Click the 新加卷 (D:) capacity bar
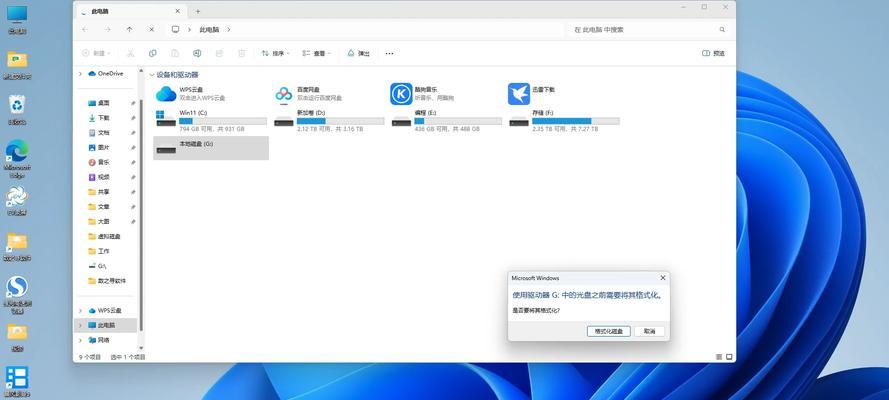The width and height of the screenshot is (889, 400). [341, 121]
